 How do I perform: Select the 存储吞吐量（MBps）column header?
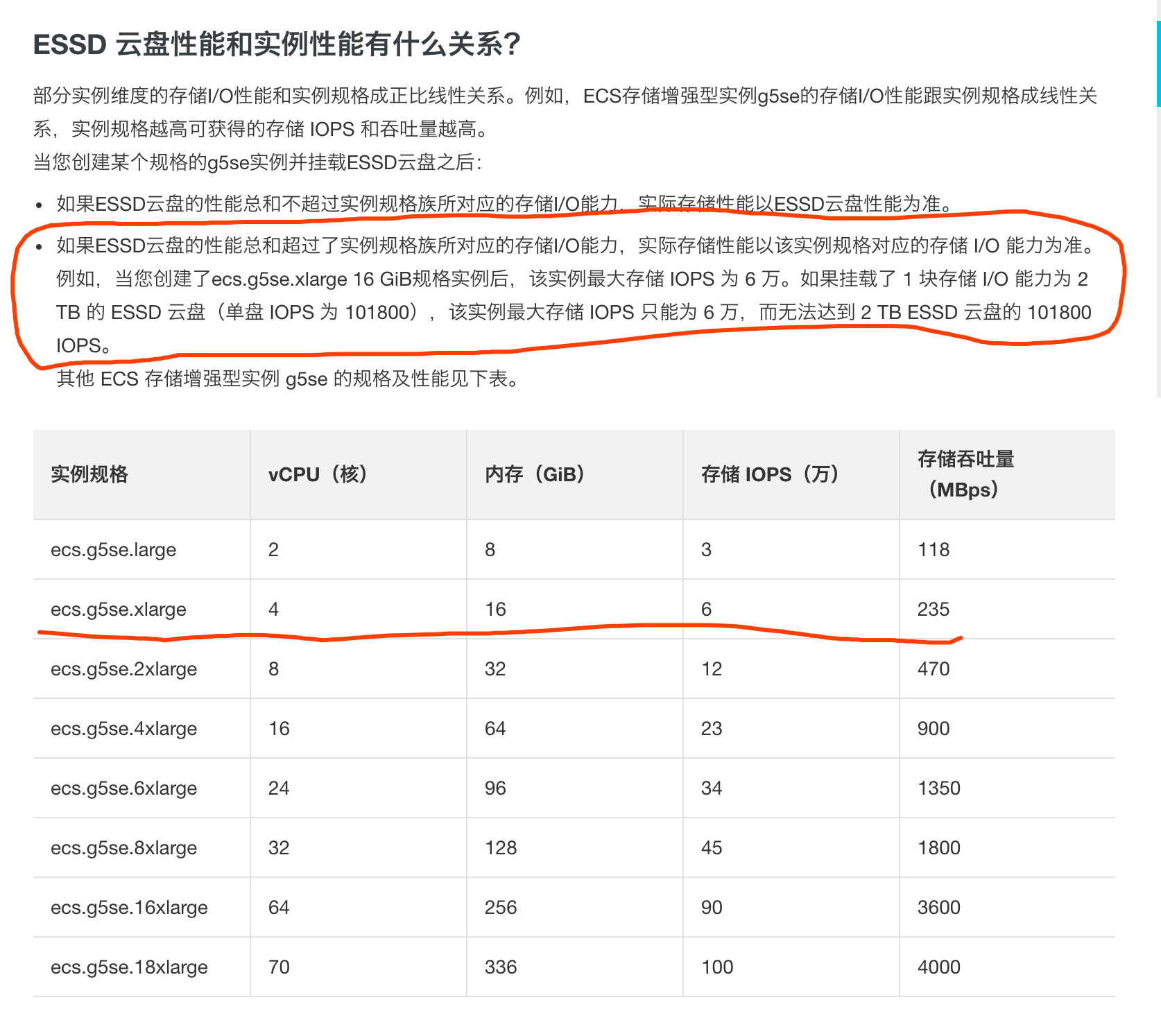(x=965, y=474)
